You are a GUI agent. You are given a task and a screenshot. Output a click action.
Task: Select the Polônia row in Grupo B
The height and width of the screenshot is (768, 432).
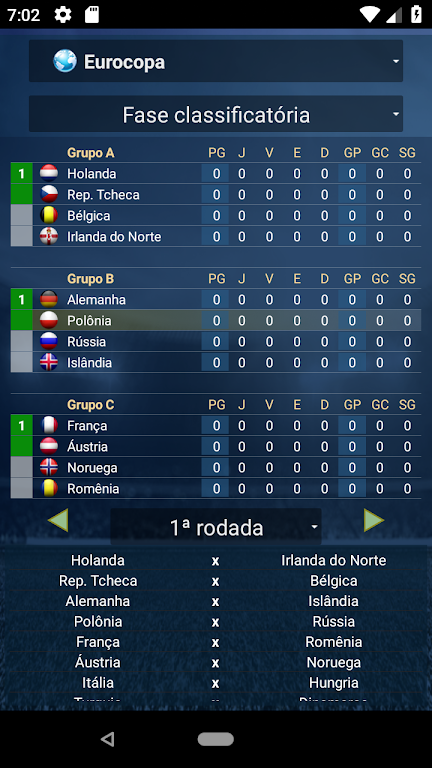point(216,320)
